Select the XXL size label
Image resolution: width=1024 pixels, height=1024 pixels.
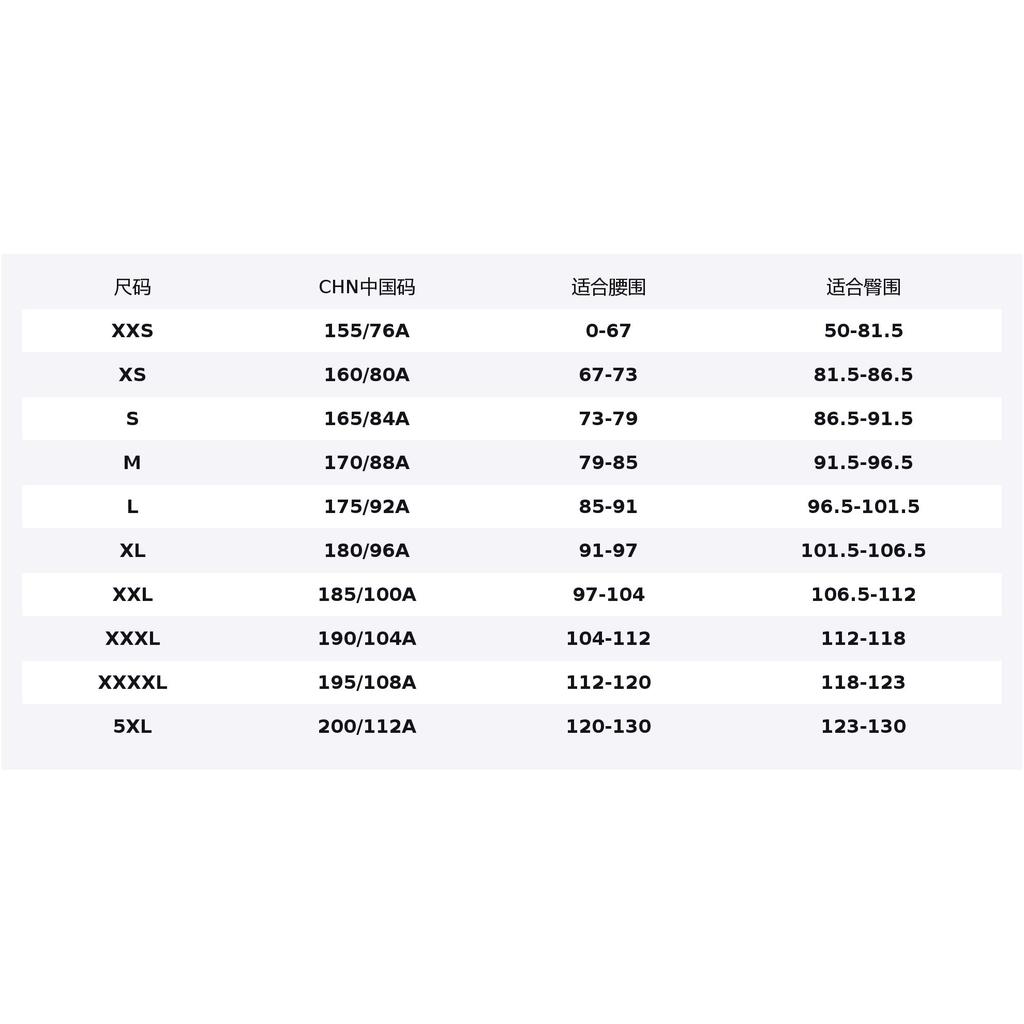(x=132, y=594)
